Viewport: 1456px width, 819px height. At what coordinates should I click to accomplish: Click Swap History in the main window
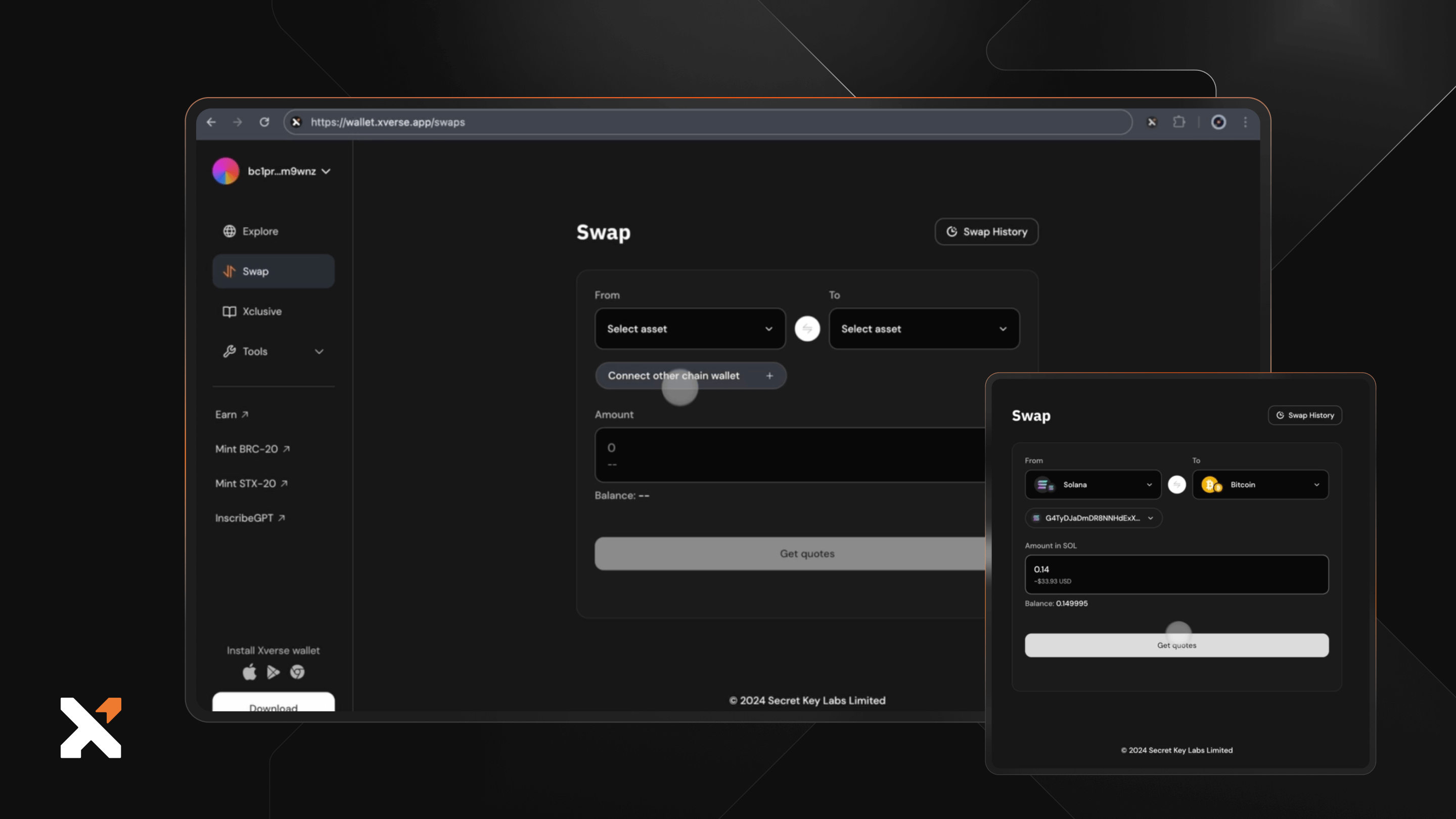coord(986,232)
